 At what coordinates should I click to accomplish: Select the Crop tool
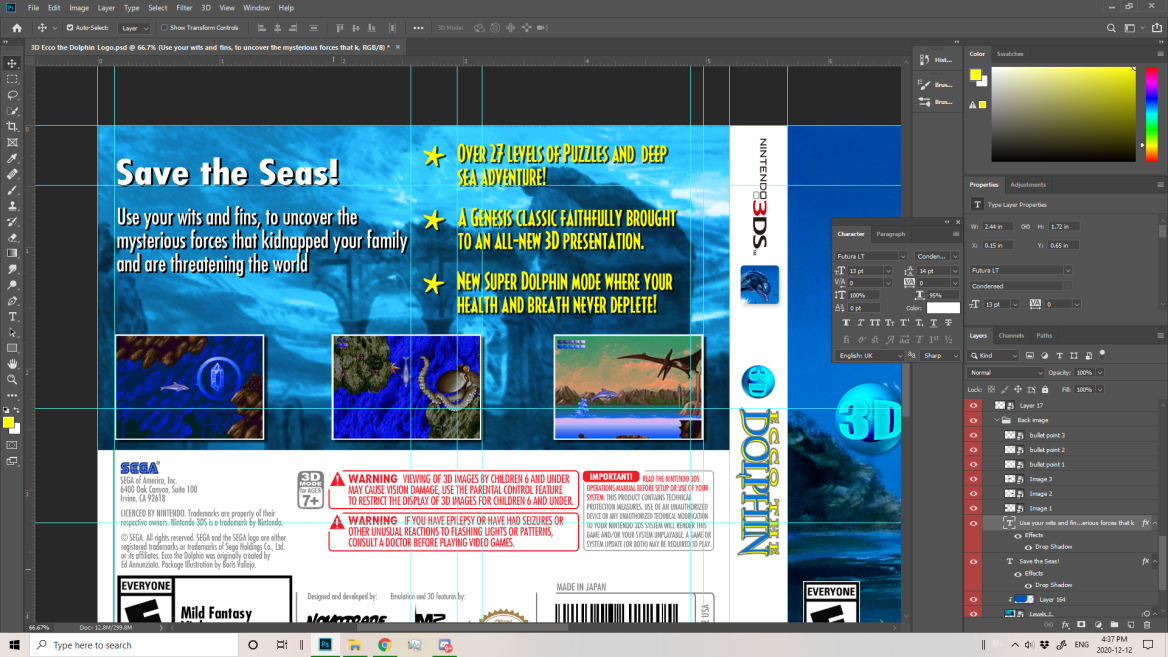click(12, 126)
